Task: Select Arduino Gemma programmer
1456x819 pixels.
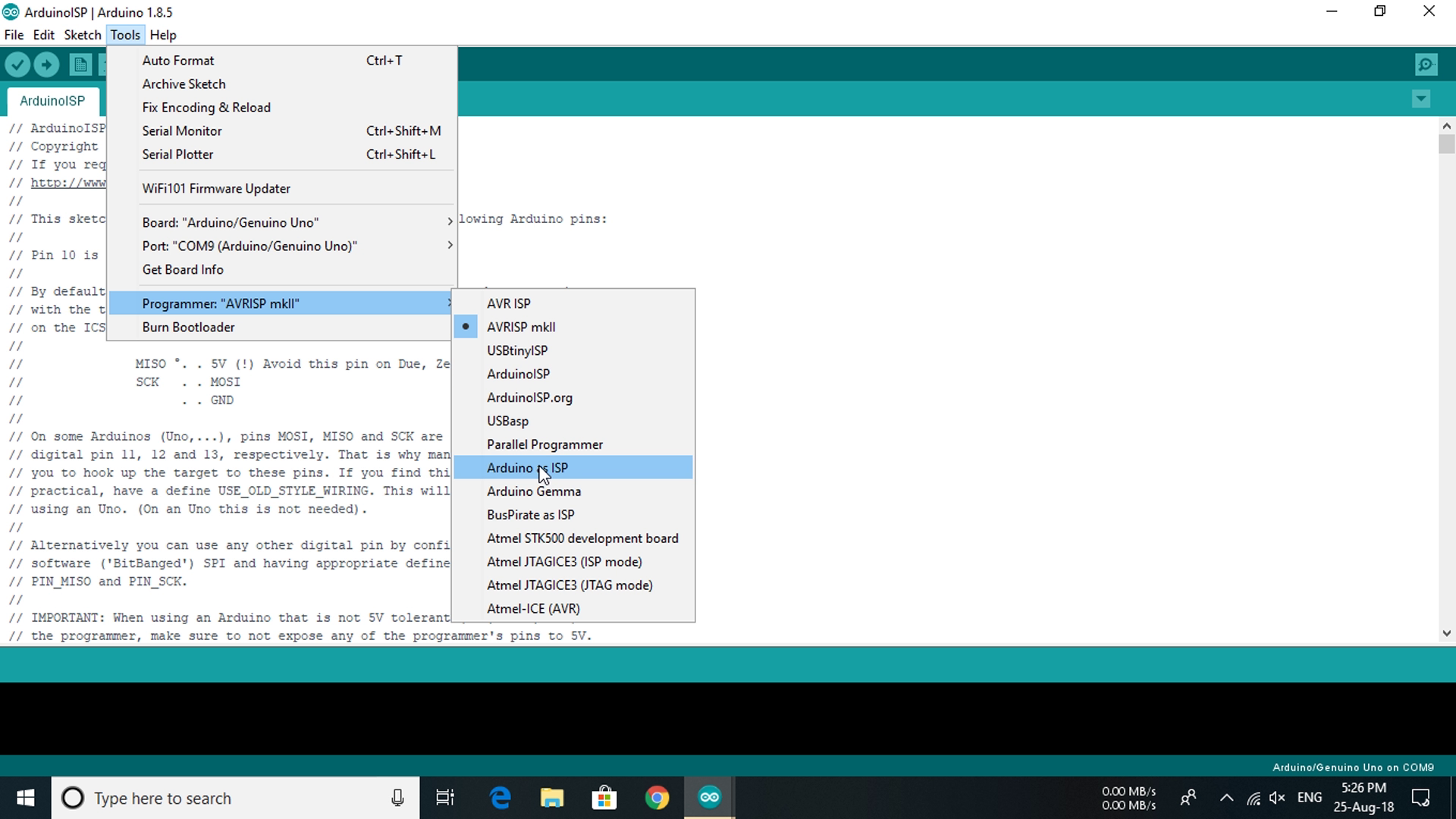Action: [x=533, y=491]
